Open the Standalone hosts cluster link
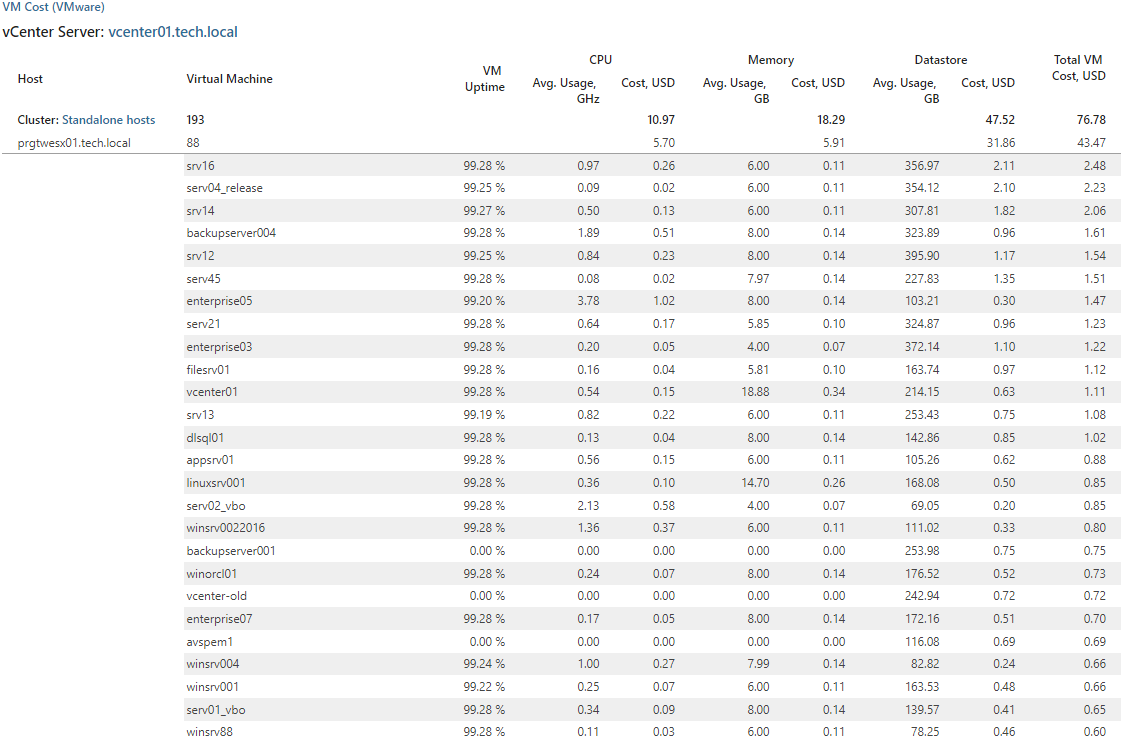The height and width of the screenshot is (740, 1129). point(109,119)
